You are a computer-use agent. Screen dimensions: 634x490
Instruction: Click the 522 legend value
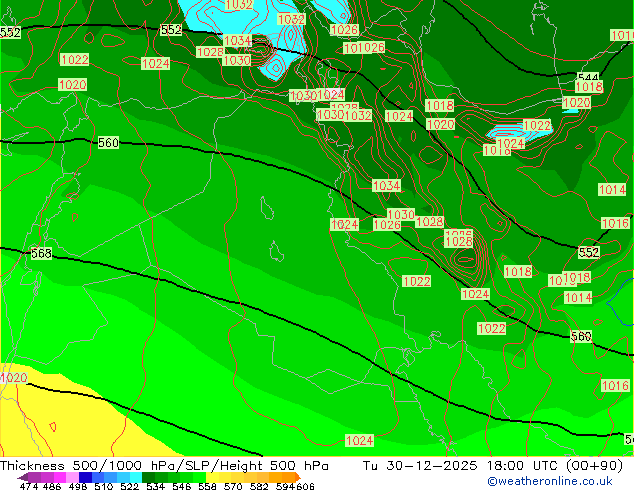[129, 486]
